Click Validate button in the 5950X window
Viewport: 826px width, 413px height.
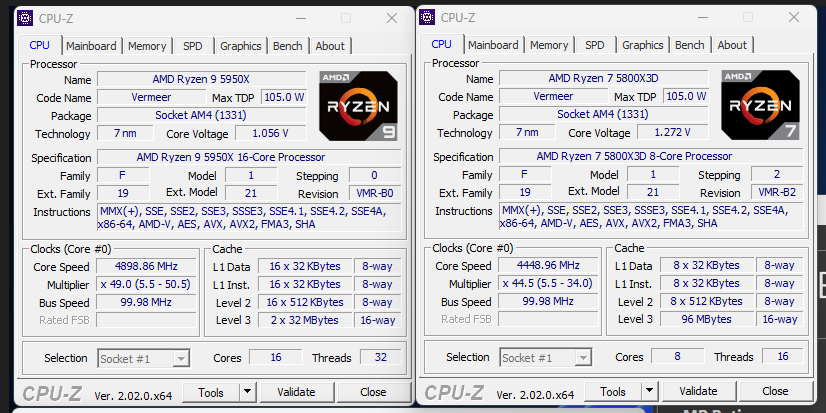click(x=296, y=392)
